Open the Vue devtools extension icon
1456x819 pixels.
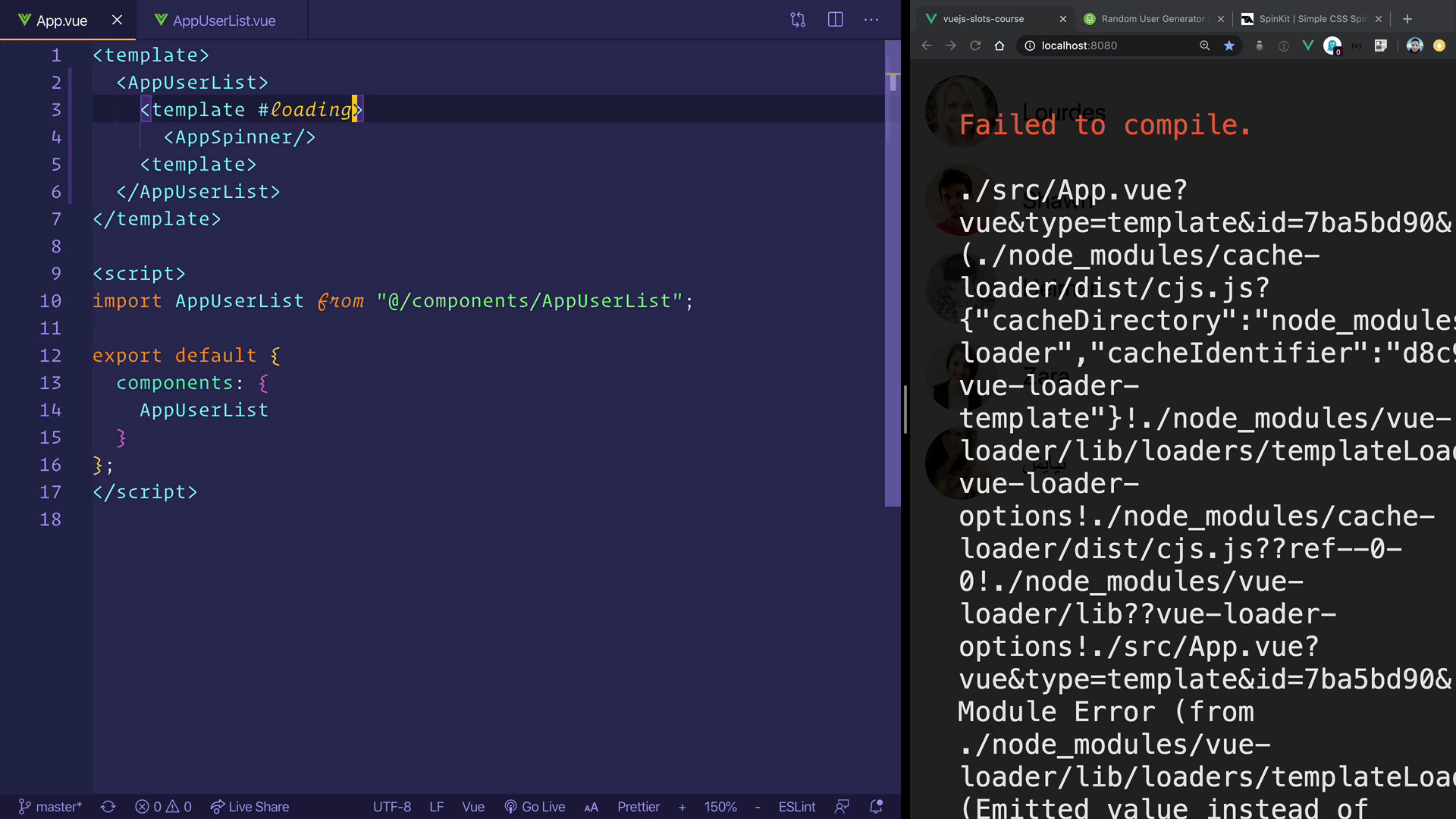[1308, 45]
